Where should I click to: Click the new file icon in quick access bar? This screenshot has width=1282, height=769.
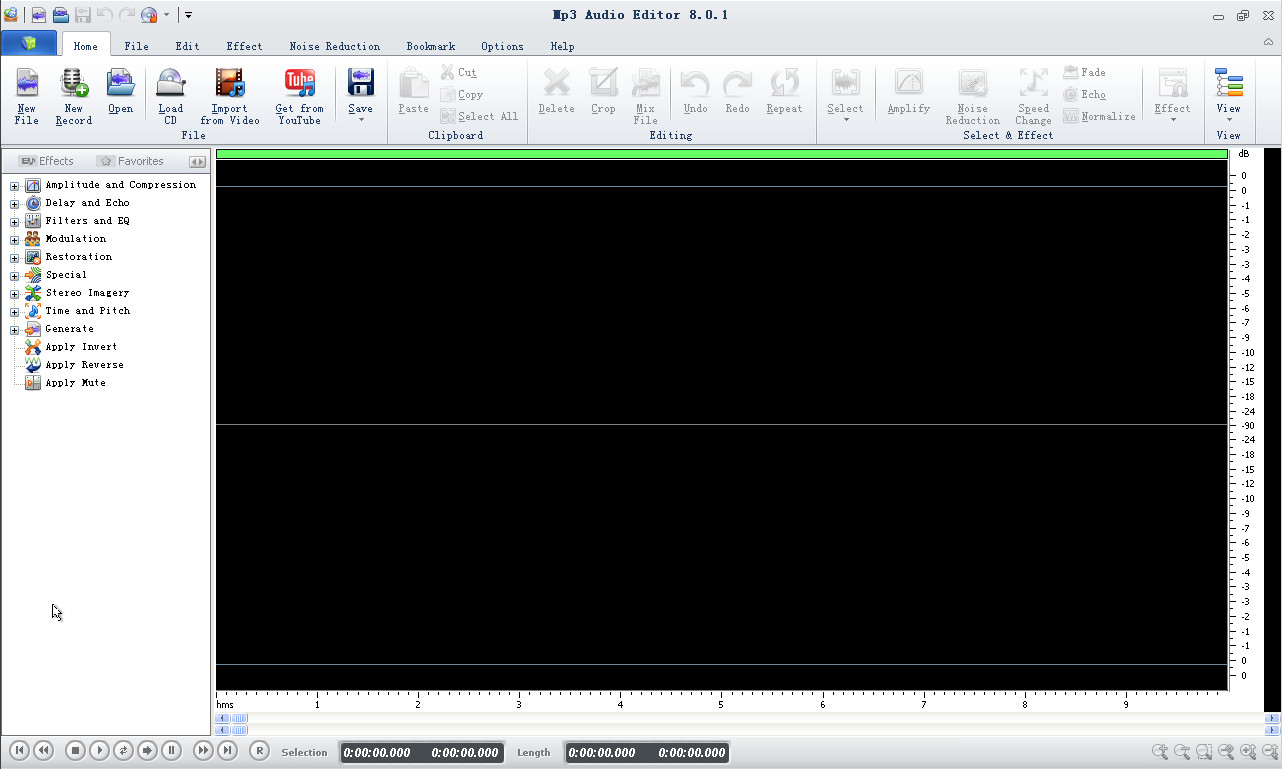coord(39,15)
